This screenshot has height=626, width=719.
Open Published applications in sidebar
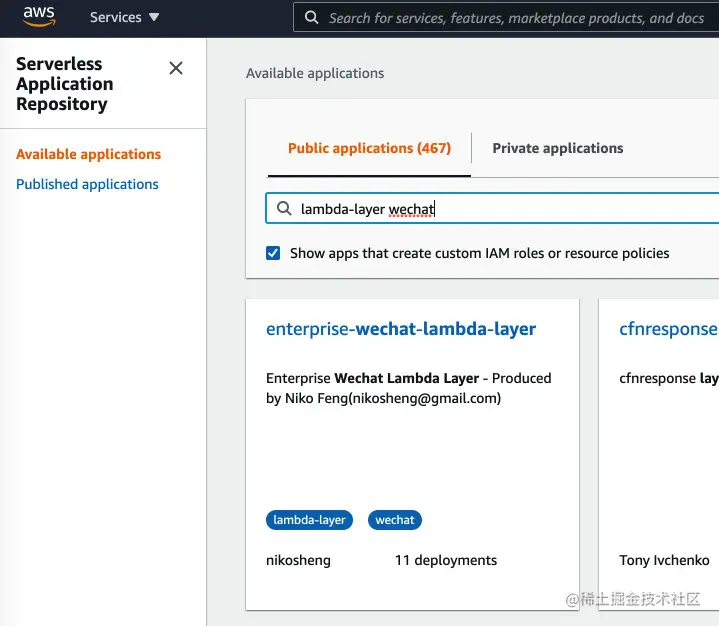point(87,184)
